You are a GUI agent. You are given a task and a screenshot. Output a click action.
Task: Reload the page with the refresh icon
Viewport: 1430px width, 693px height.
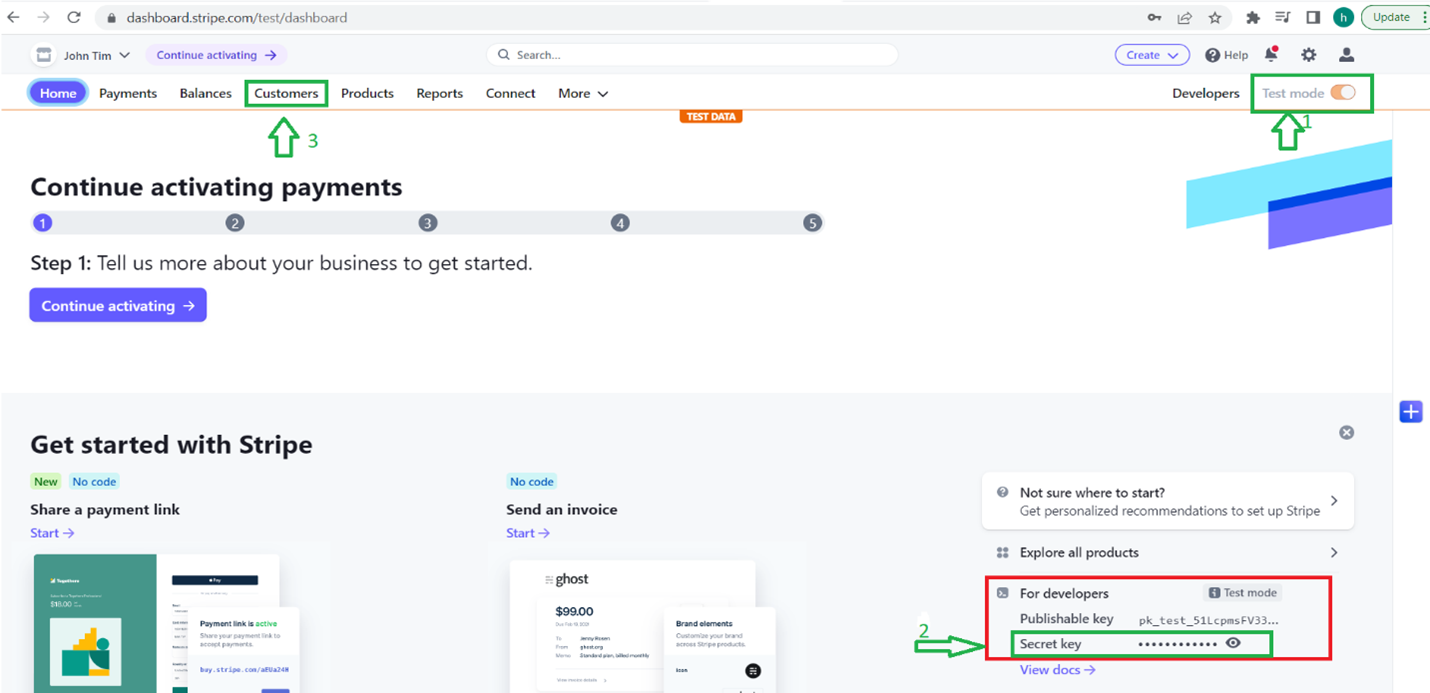pos(74,18)
